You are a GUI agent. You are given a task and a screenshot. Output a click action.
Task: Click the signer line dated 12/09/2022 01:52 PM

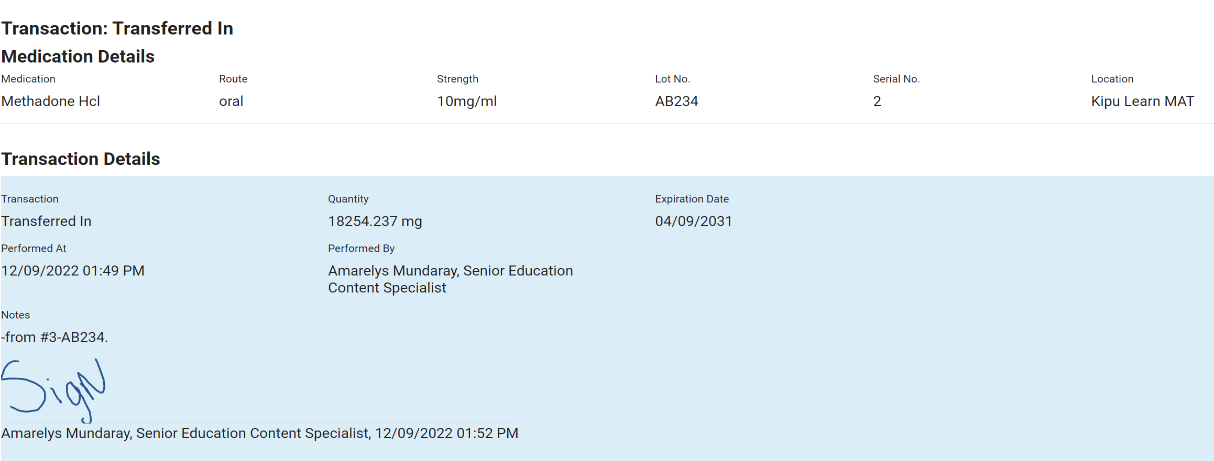260,433
